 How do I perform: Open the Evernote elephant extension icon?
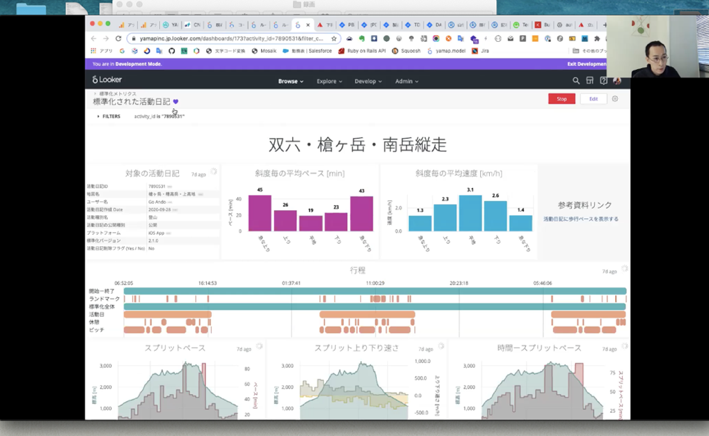[x=362, y=39]
